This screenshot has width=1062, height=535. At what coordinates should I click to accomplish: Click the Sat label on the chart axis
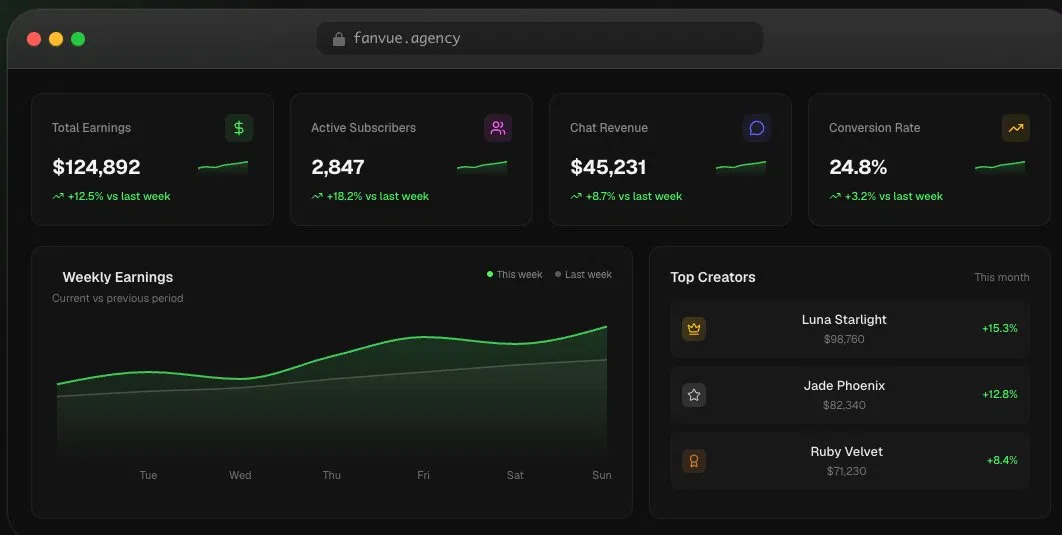[x=515, y=475]
